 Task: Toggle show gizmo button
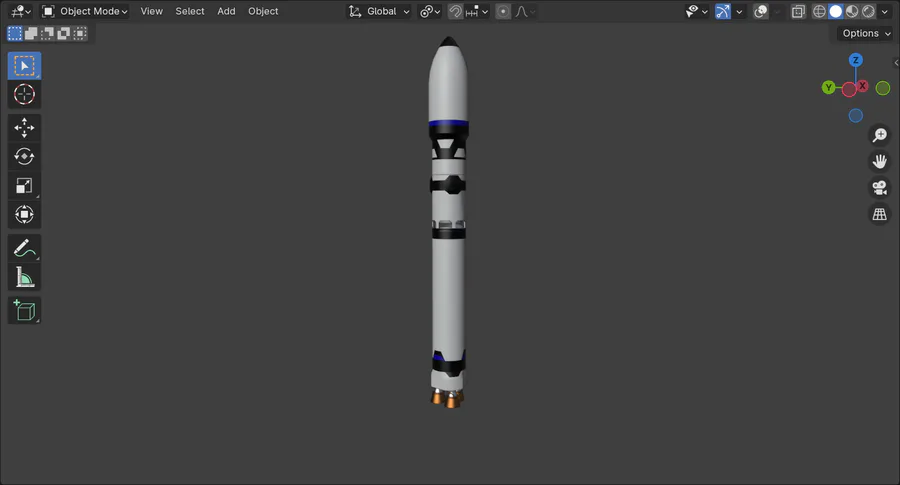point(723,11)
